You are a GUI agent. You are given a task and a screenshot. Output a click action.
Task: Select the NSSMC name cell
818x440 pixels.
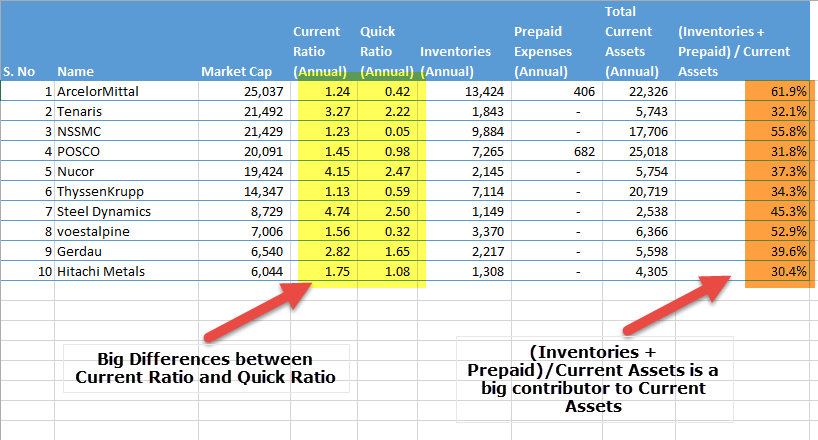point(126,131)
